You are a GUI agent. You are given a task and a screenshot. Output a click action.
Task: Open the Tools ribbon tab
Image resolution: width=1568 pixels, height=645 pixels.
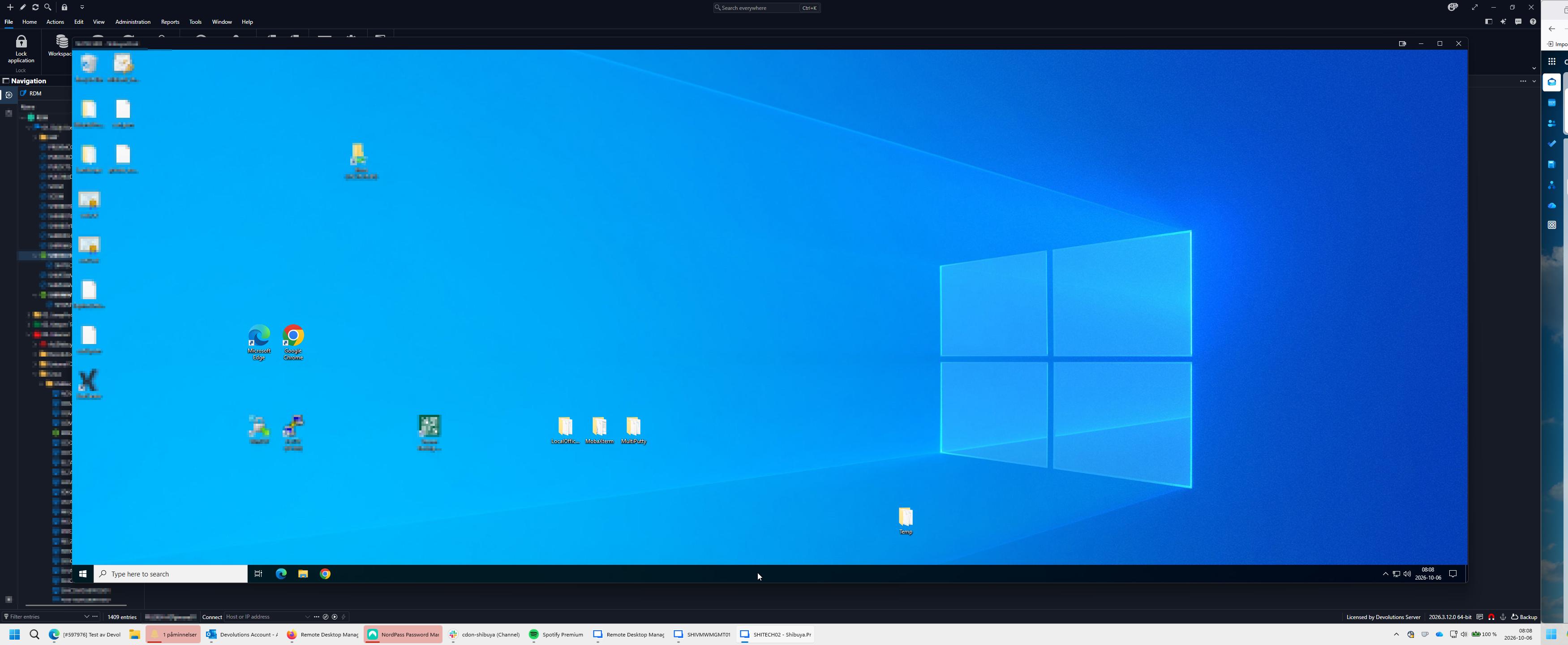coord(195,22)
